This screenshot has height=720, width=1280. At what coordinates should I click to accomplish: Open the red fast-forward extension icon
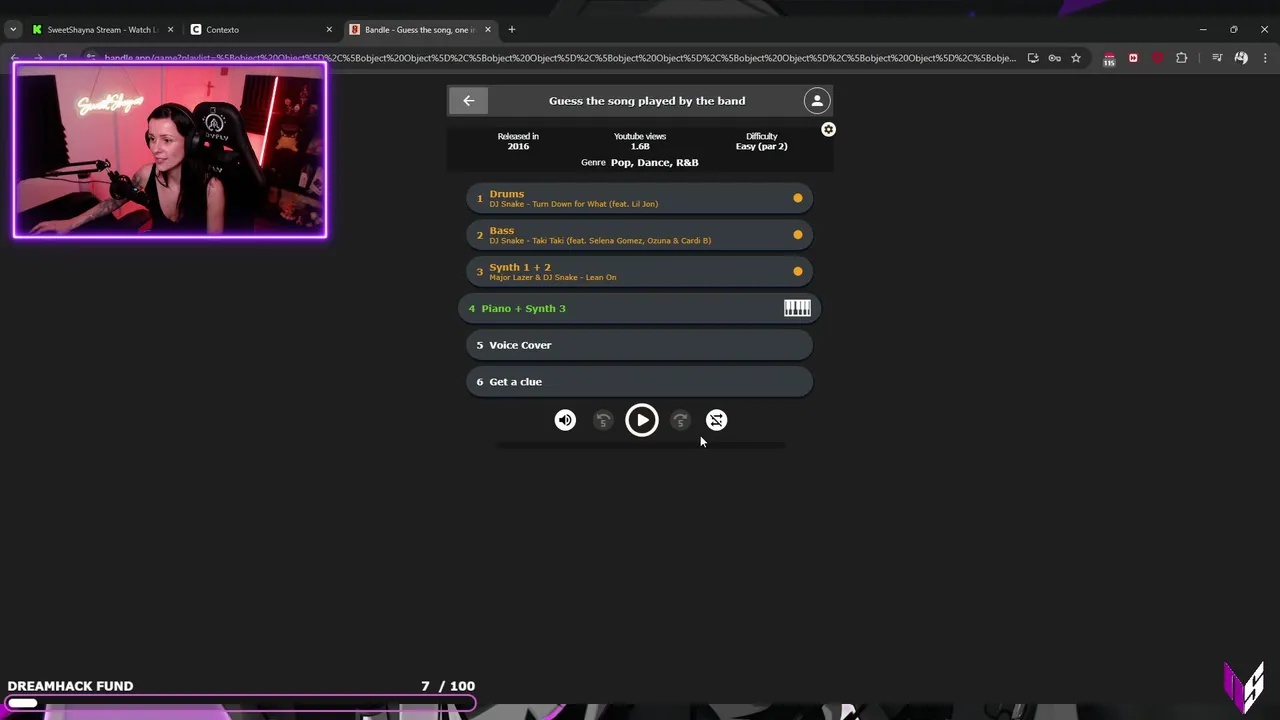tap(1133, 58)
